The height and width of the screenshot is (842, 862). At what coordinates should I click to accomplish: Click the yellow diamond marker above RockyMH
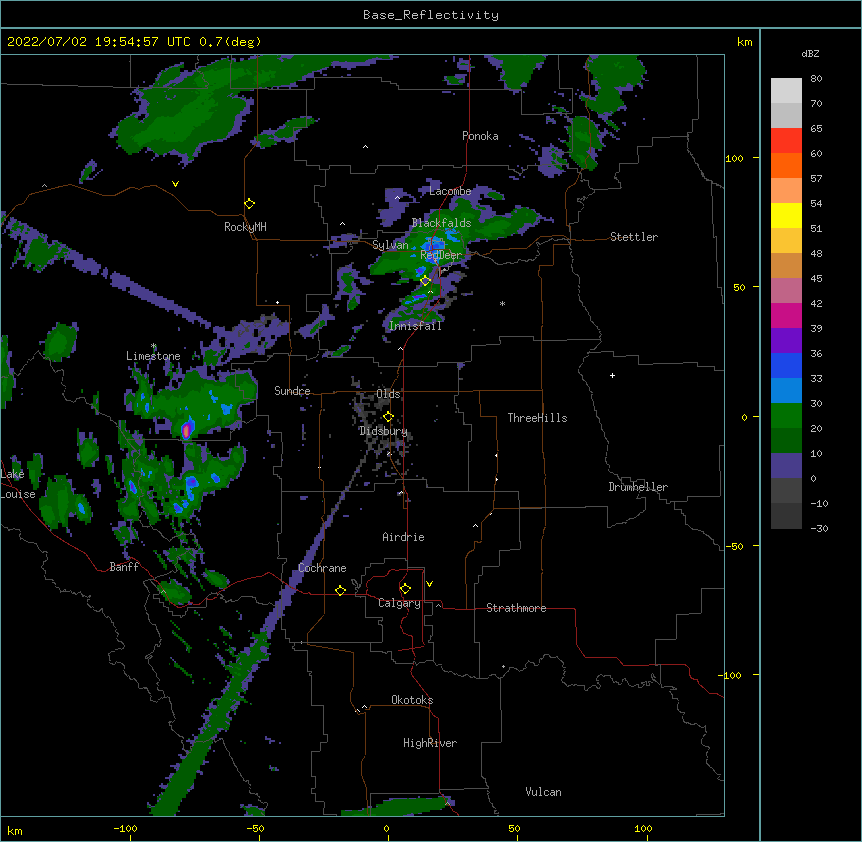click(x=249, y=204)
